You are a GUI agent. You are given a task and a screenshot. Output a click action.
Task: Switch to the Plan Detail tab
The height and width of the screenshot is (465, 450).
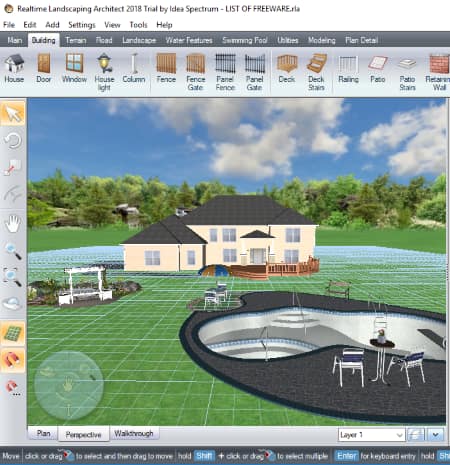pyautogui.click(x=361, y=40)
